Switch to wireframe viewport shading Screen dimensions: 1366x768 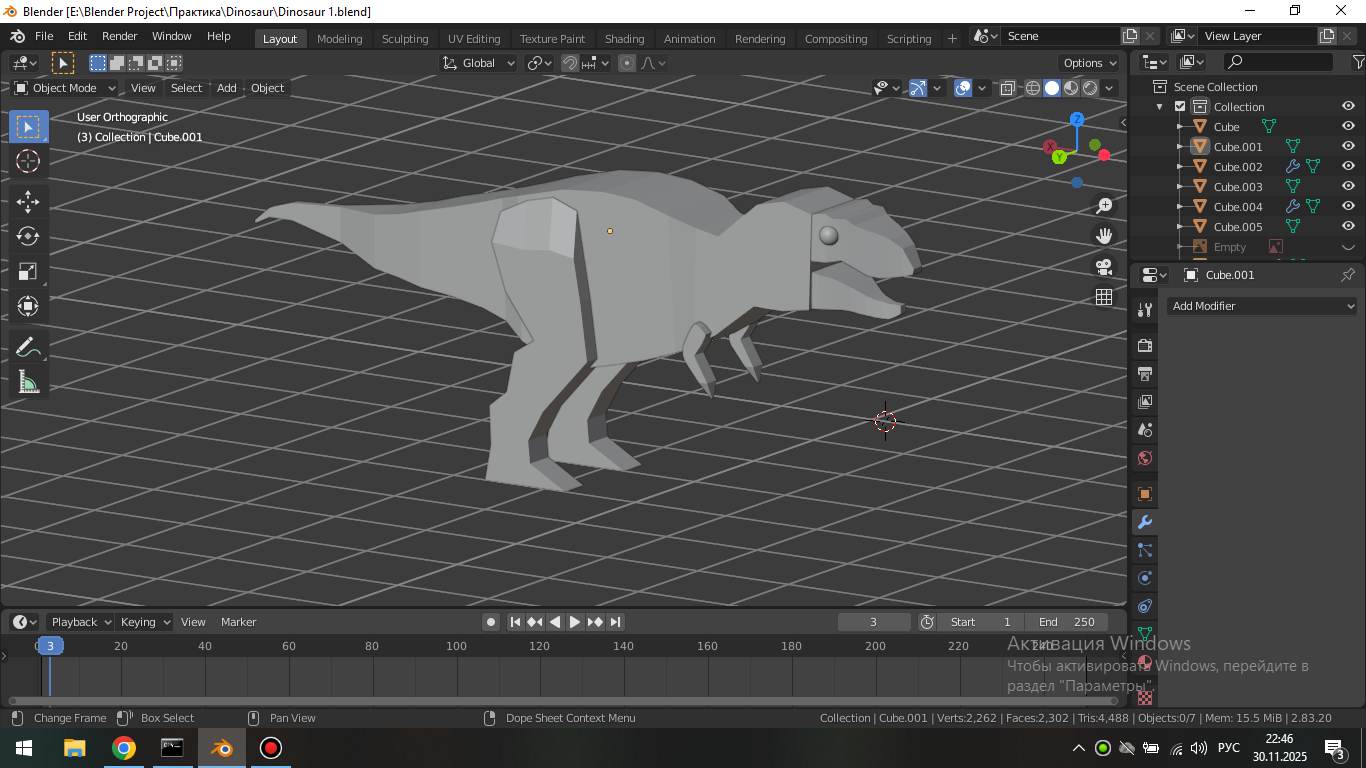[1033, 88]
